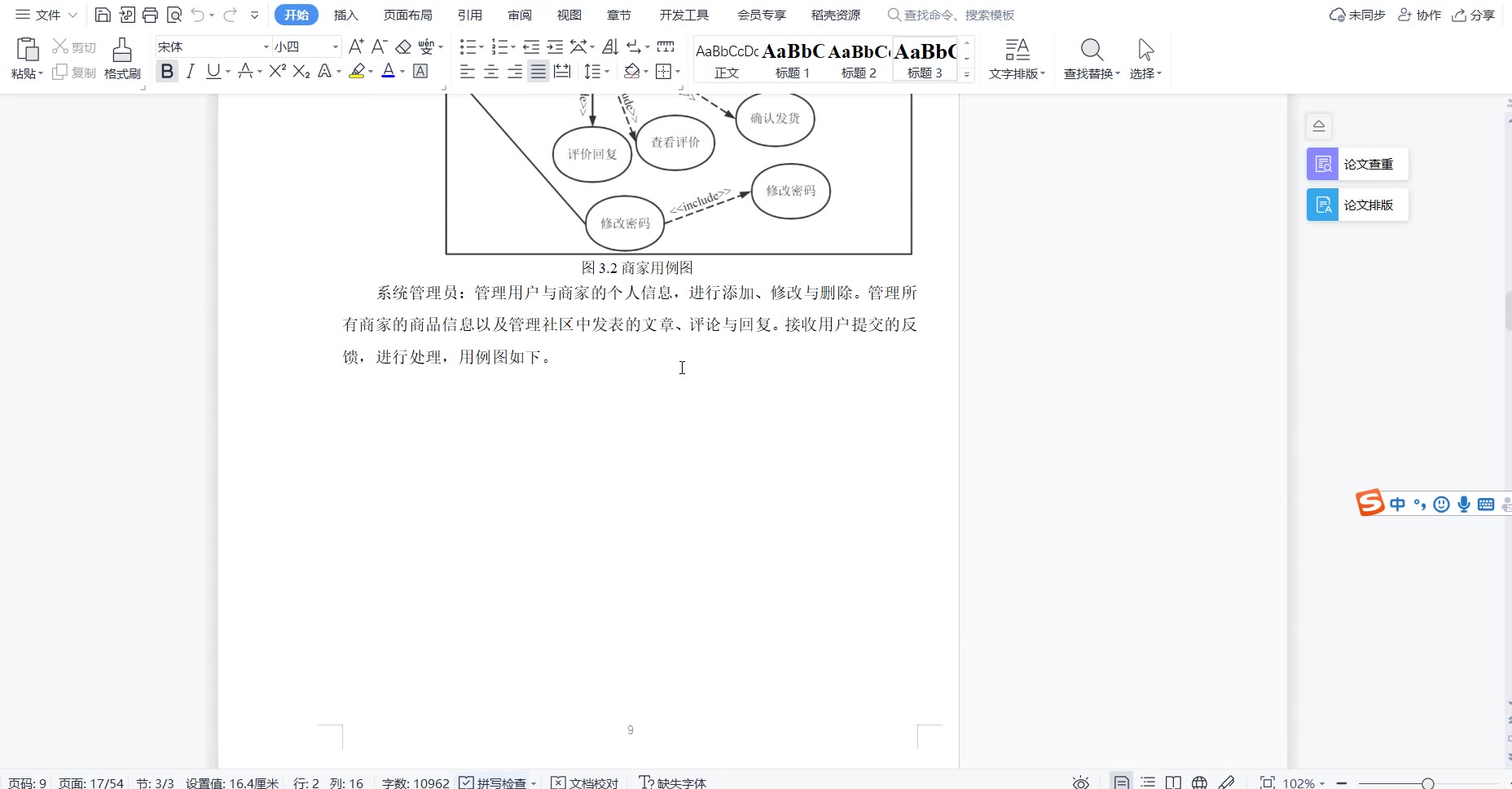The height and width of the screenshot is (789, 1512).
Task: Click the Format Painter (格式刷) icon
Action: click(x=122, y=51)
